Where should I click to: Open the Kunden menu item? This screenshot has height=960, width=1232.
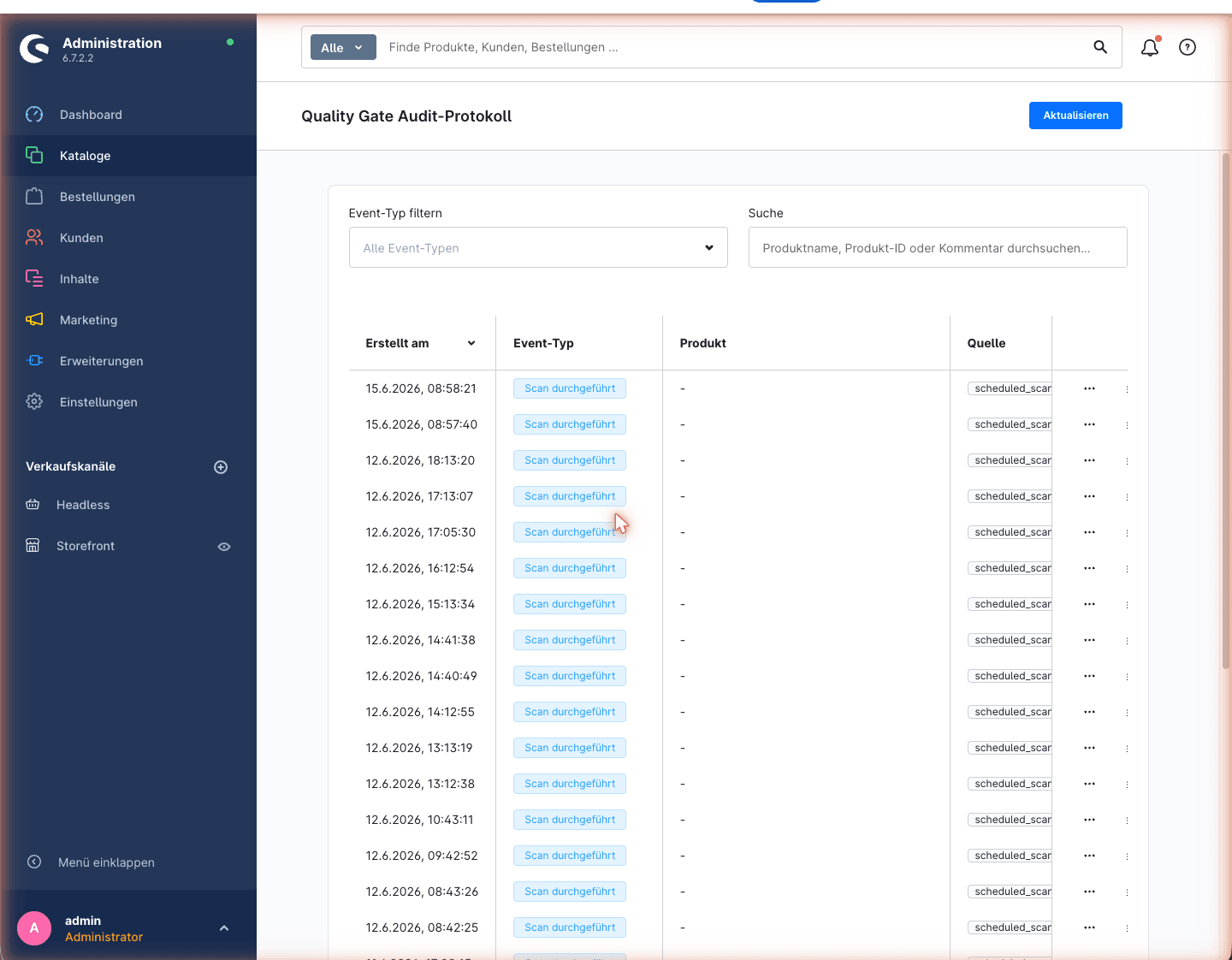[x=128, y=238]
